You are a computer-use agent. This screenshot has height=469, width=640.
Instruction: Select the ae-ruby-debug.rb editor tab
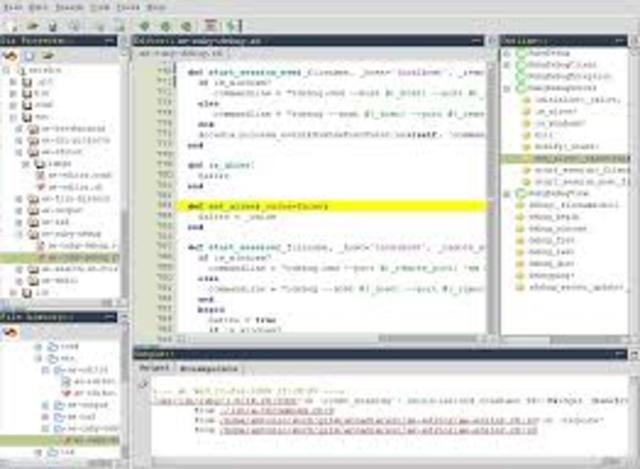(x=181, y=53)
